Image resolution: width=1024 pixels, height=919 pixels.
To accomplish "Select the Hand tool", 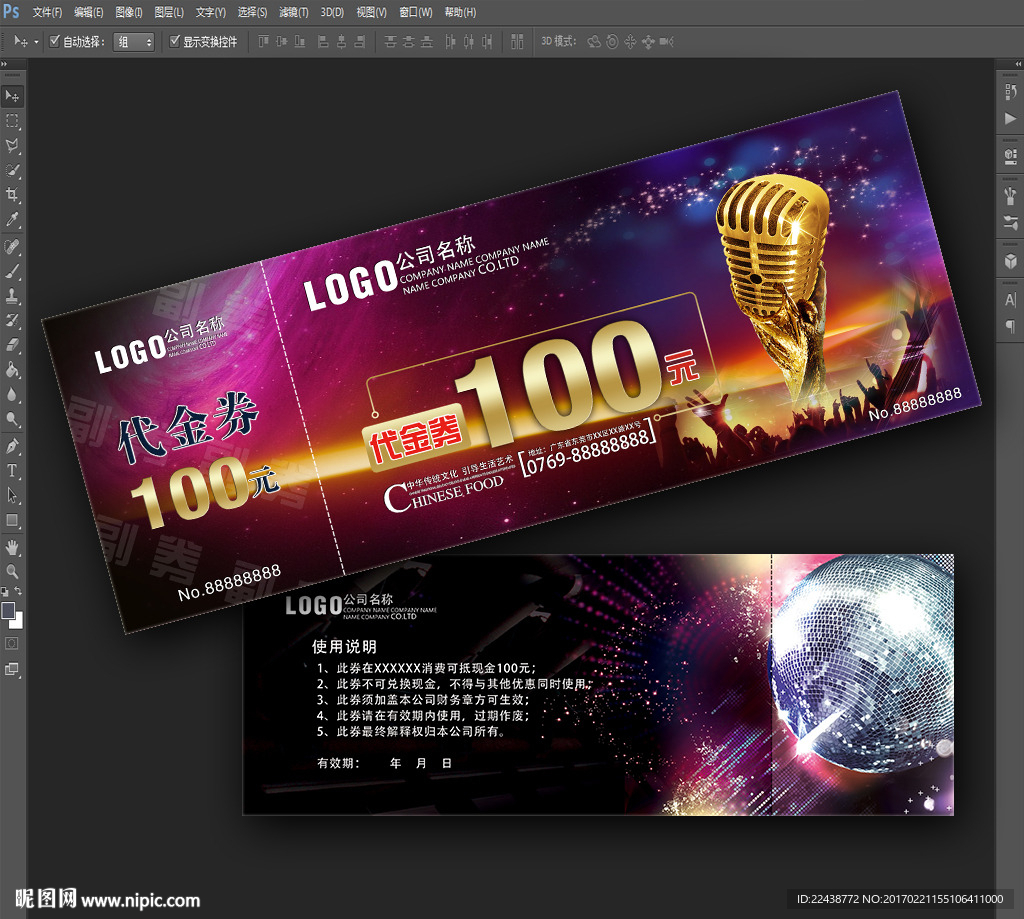I will 12,547.
